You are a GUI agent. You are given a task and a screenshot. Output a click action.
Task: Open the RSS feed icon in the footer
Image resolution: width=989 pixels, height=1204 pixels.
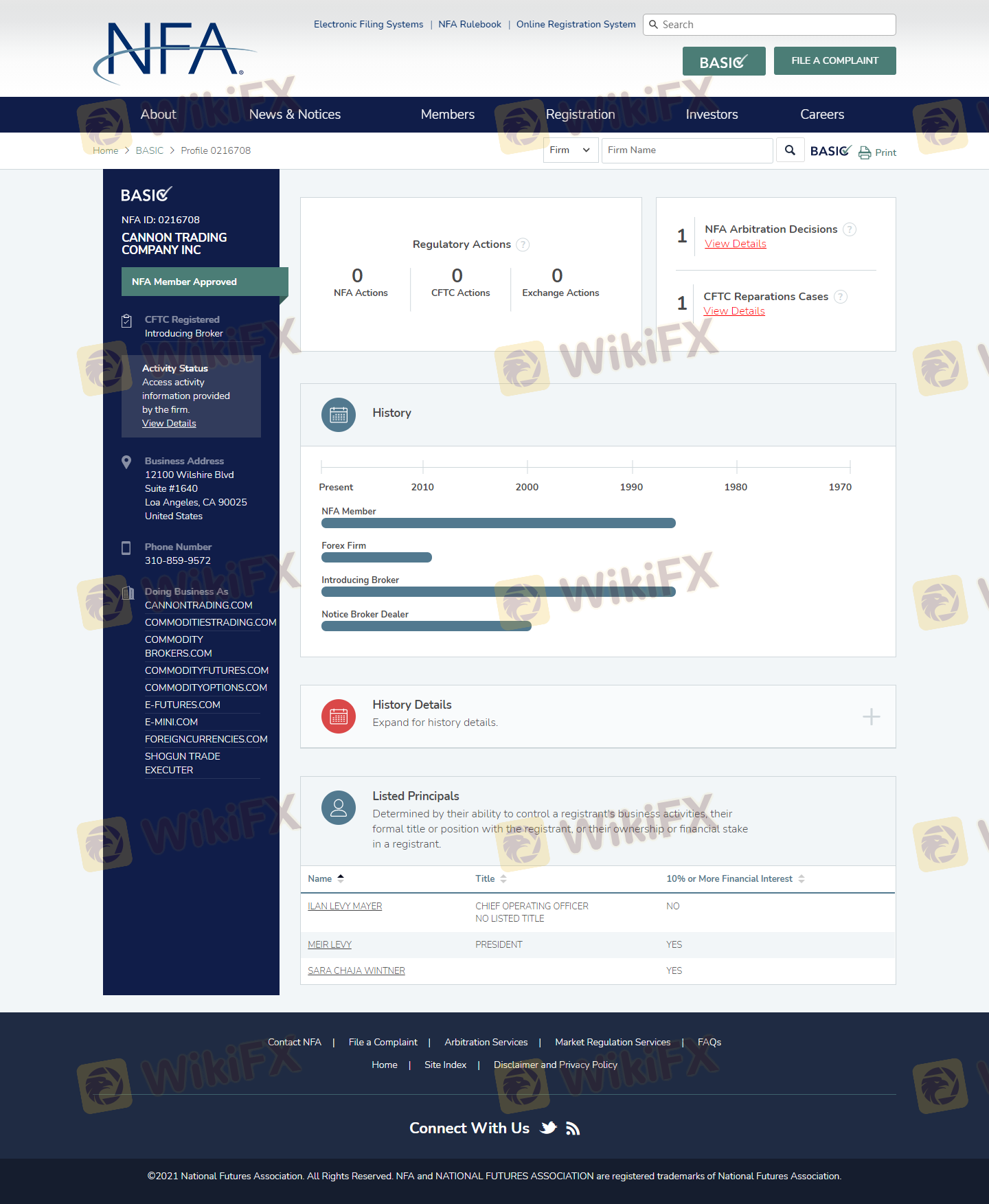573,1128
